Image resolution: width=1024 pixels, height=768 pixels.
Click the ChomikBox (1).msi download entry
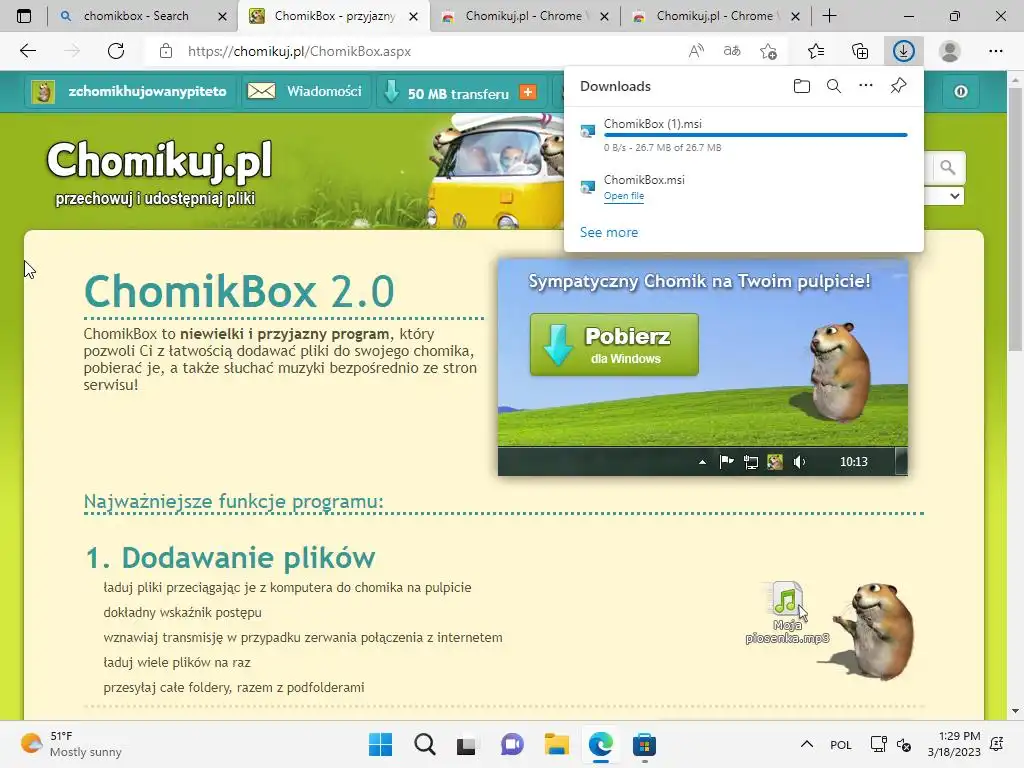click(x=743, y=135)
